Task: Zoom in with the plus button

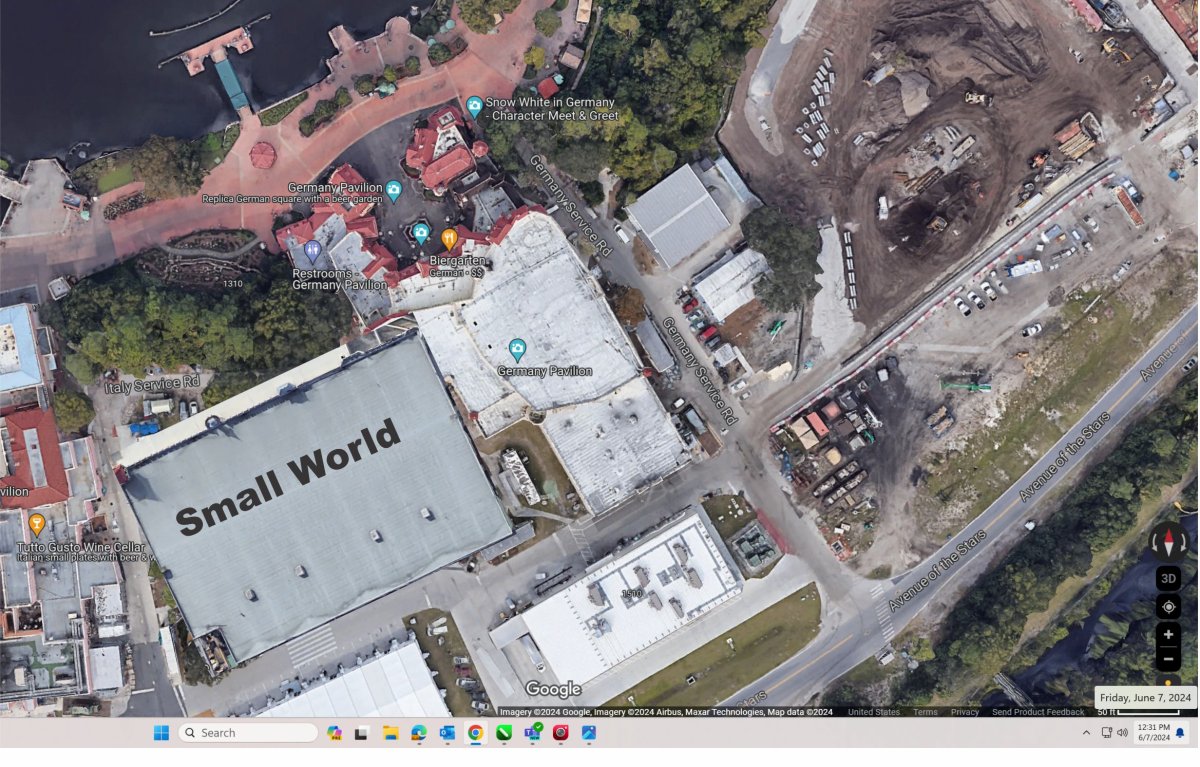Action: coord(1168,635)
